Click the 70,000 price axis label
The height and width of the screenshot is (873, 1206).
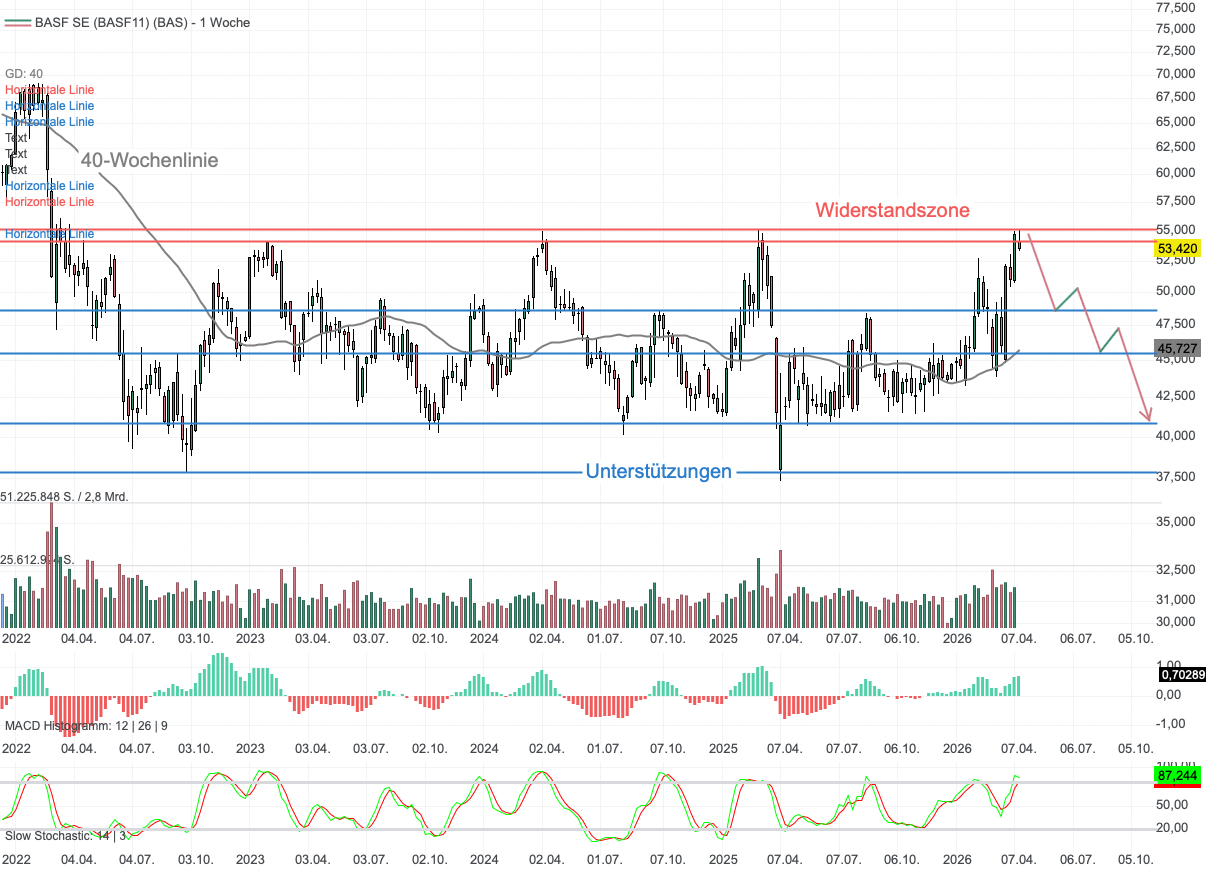(x=1174, y=74)
